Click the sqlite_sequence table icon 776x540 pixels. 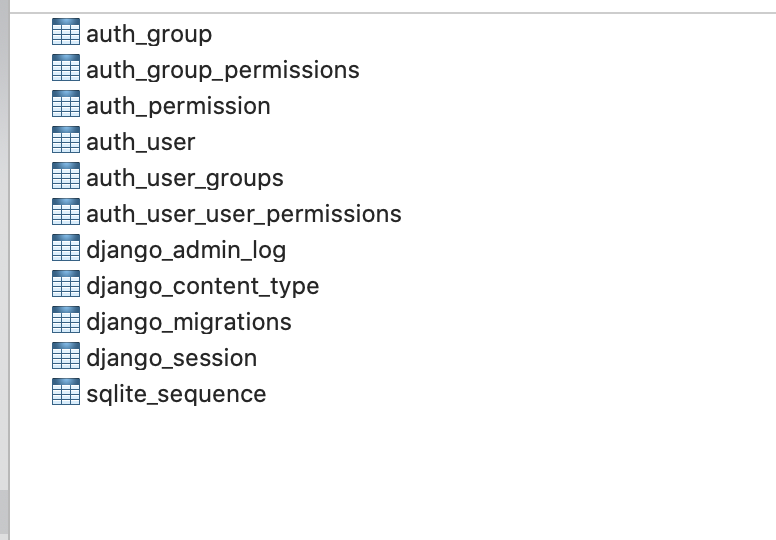pos(65,394)
